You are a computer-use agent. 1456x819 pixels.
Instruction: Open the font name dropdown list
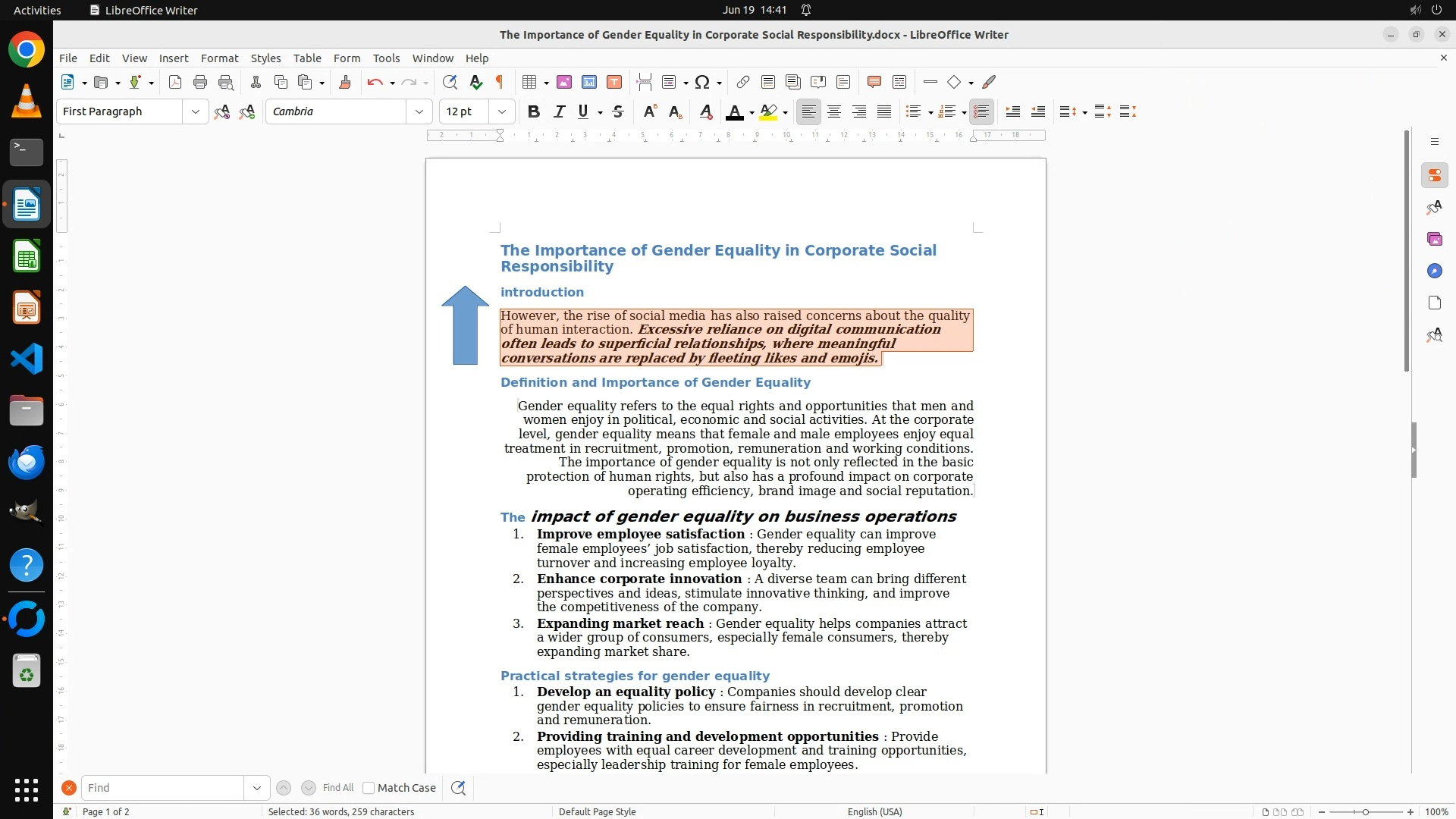[419, 111]
